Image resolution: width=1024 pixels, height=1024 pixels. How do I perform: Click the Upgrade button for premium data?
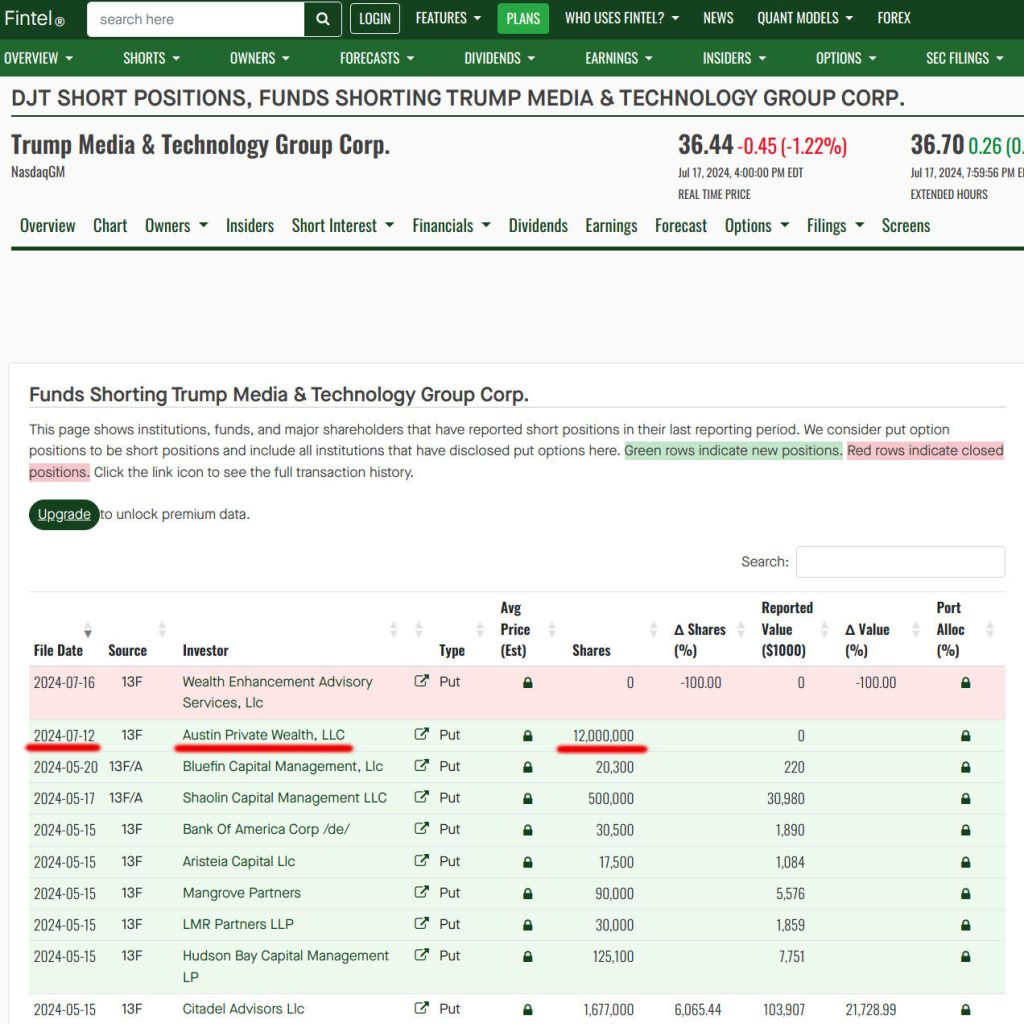coord(64,514)
